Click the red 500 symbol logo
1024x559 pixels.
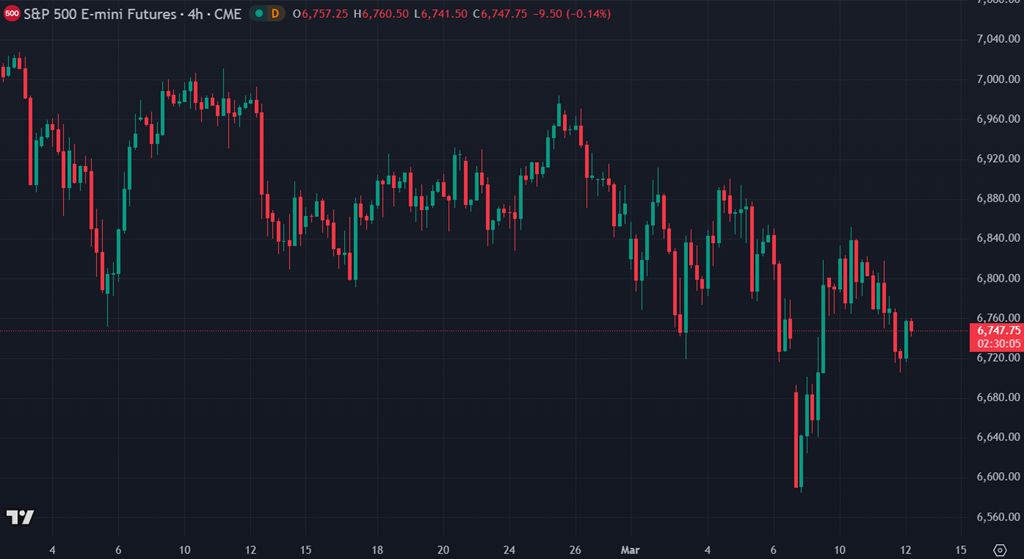pos(13,14)
